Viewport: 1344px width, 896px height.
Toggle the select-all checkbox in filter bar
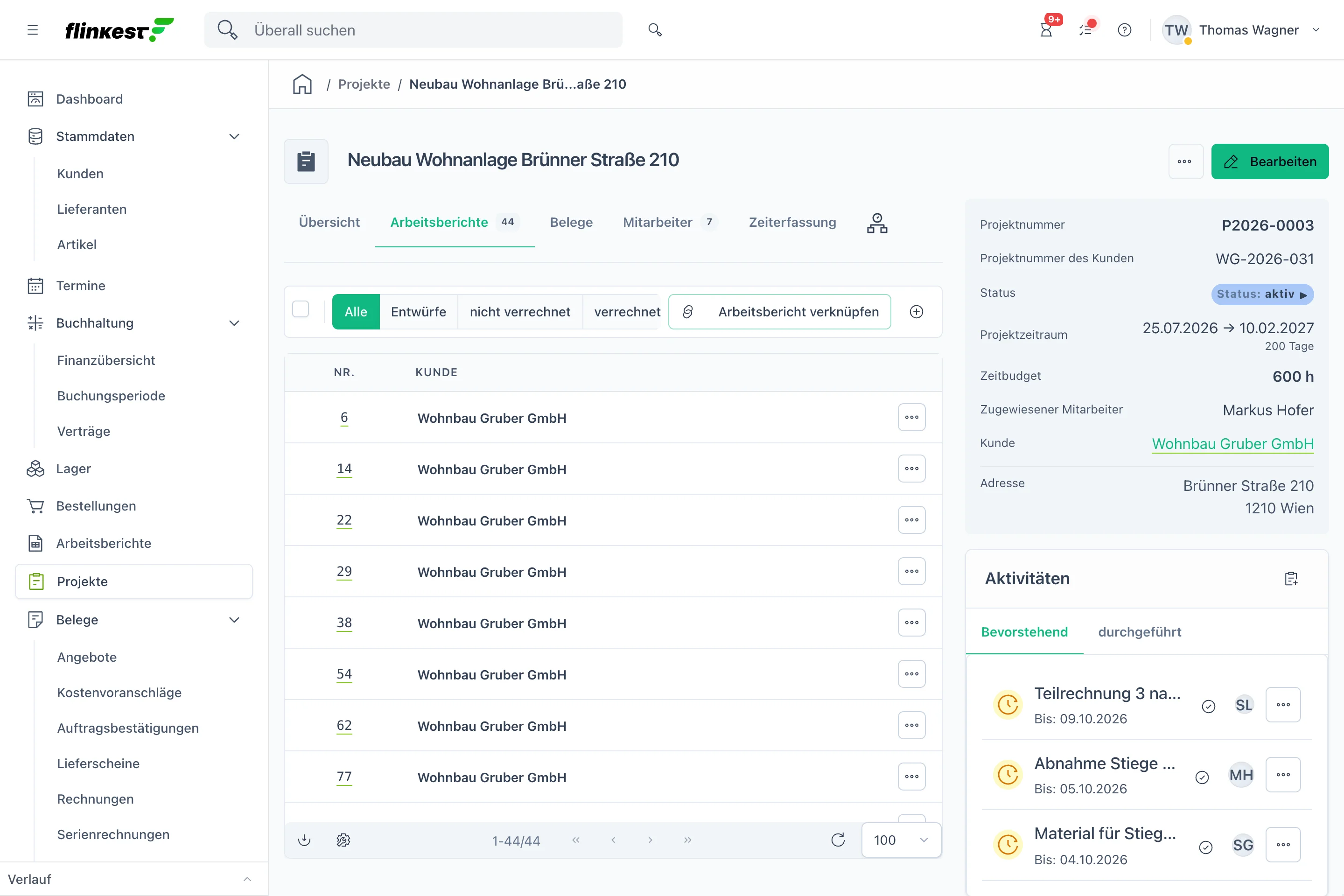coord(301,309)
